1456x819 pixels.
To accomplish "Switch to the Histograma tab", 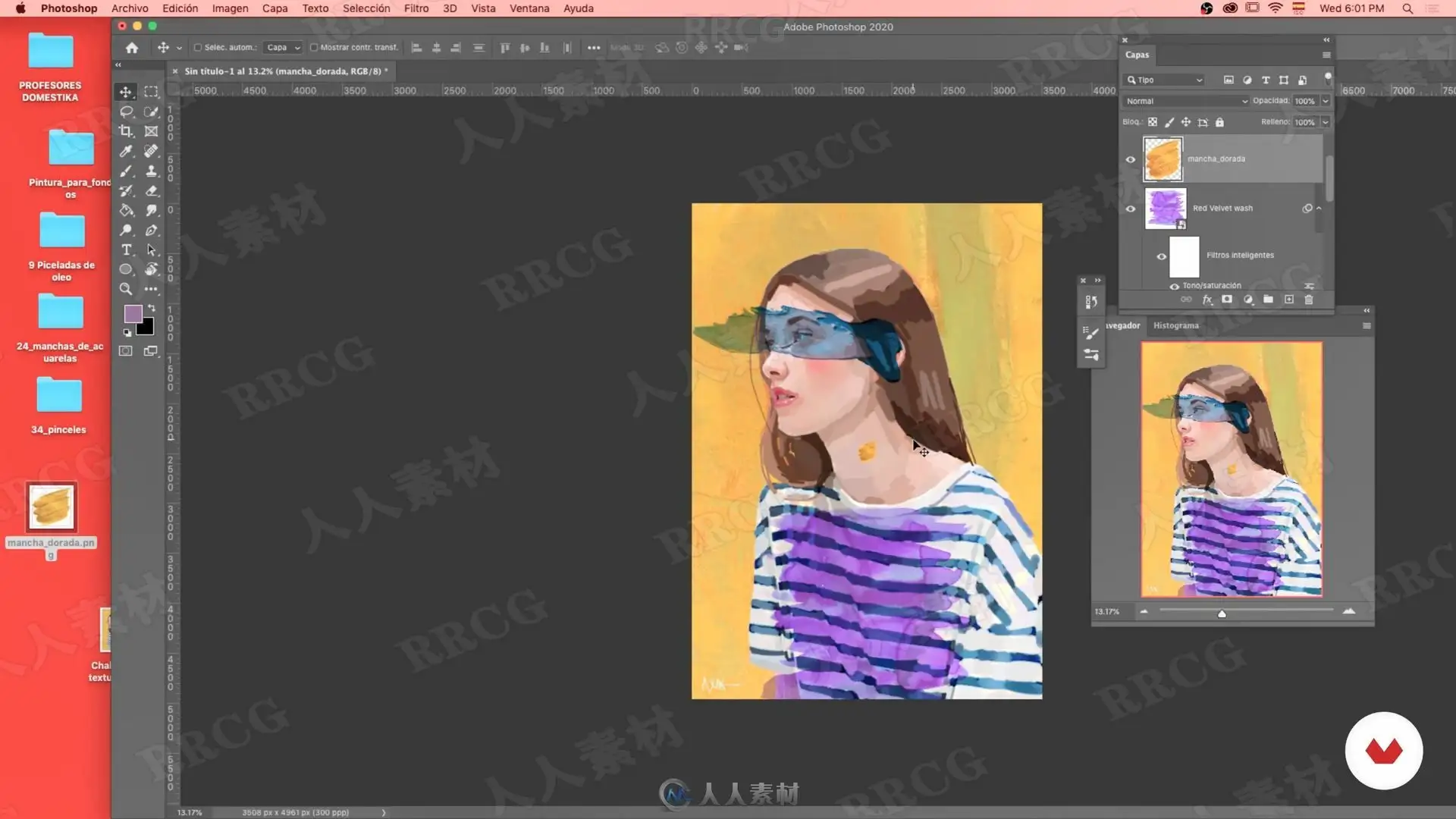I will (1175, 325).
